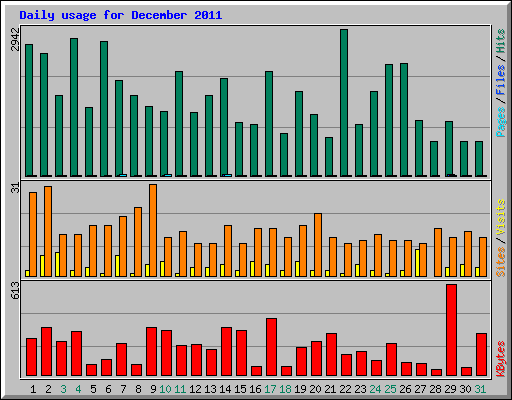Click the red KBytes bar for day 17
Screen dimensions: 512x400
click(272, 347)
